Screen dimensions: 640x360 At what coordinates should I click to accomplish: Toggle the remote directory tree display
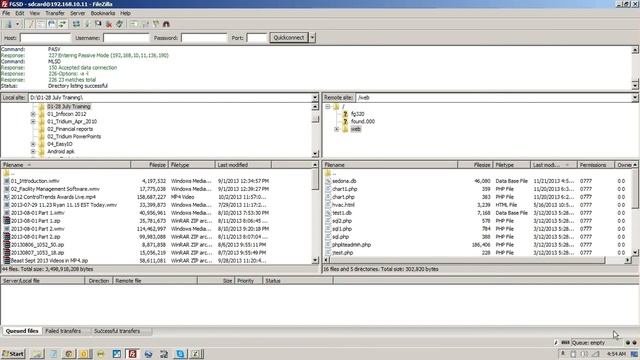[x=51, y=24]
